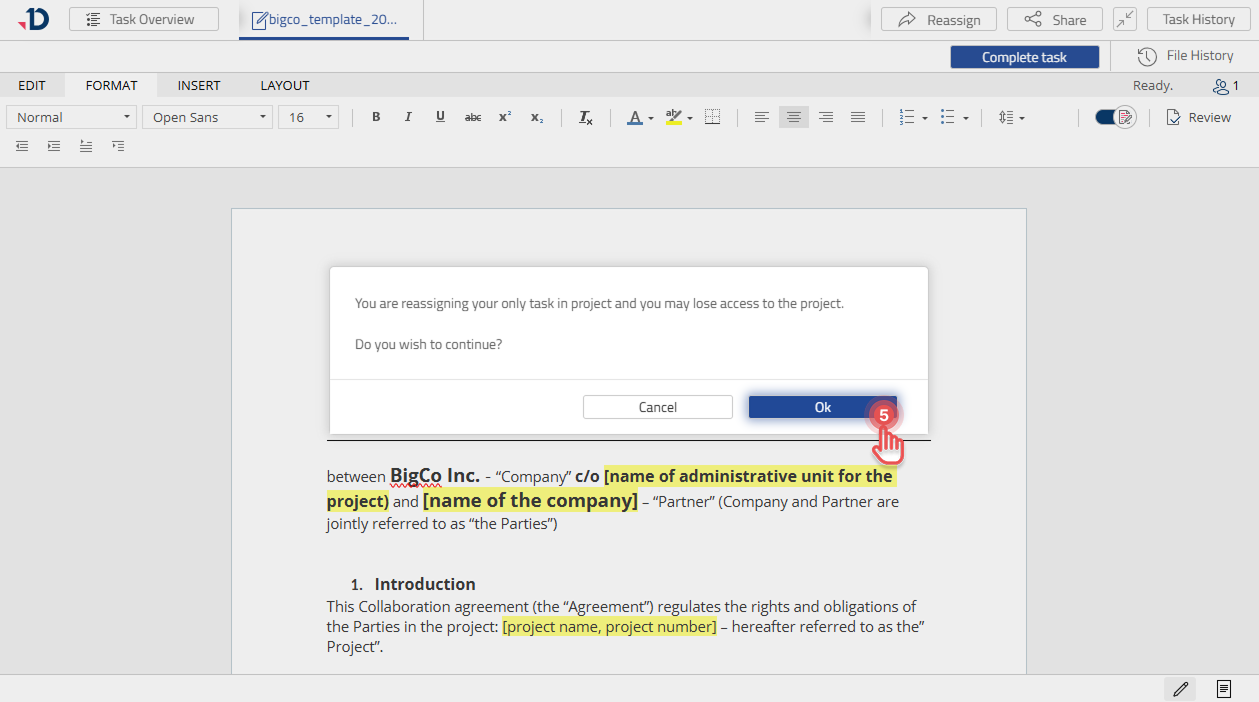Viewport: 1259px width, 702px height.
Task: Confirm reassignment with Ok button
Action: (822, 407)
